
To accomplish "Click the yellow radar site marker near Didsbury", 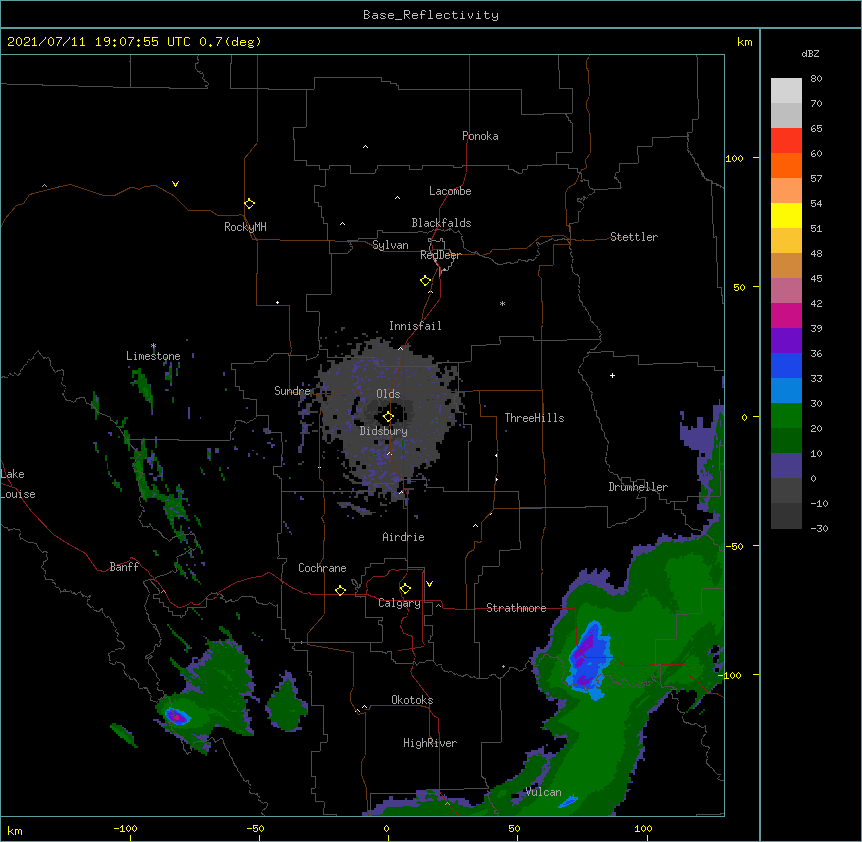I will tap(388, 416).
